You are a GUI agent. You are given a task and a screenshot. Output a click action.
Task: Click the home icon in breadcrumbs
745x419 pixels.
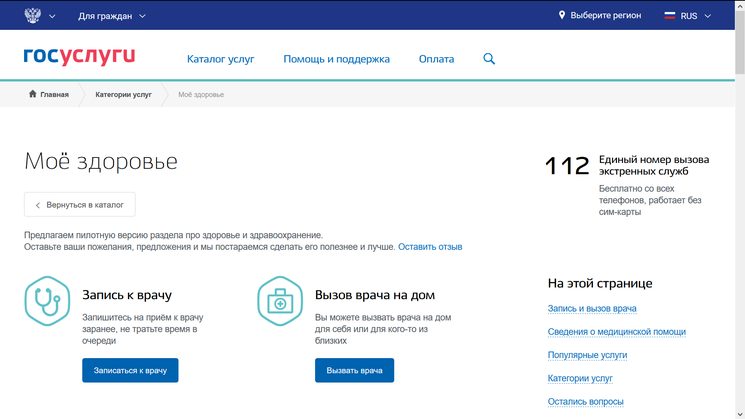[x=33, y=94]
